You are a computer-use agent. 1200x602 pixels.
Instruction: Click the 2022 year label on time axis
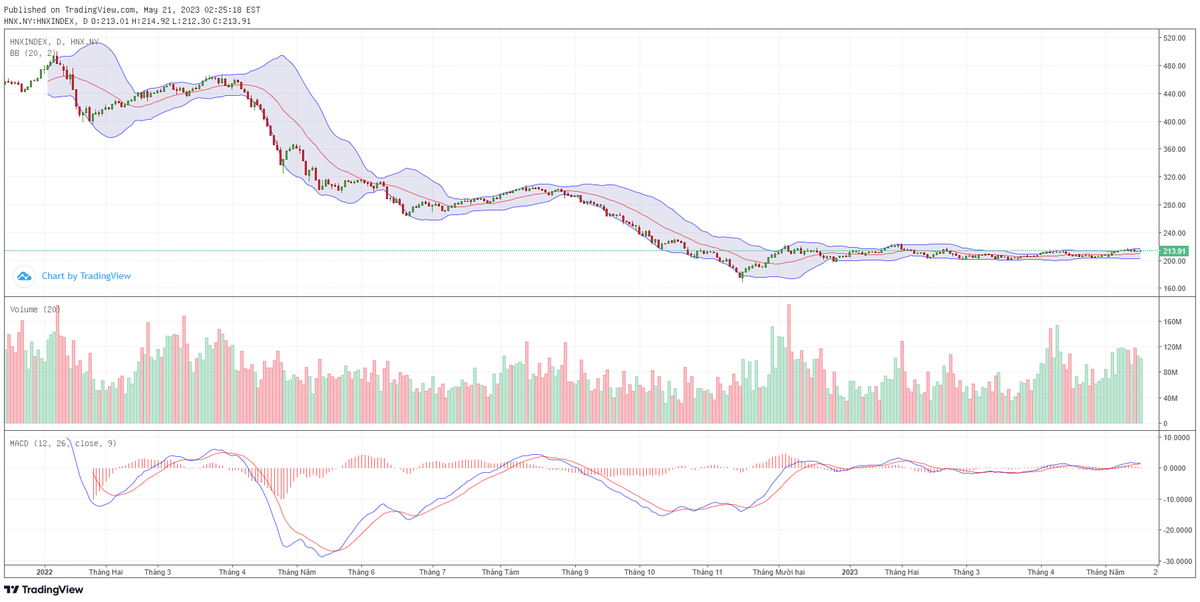pyautogui.click(x=44, y=572)
